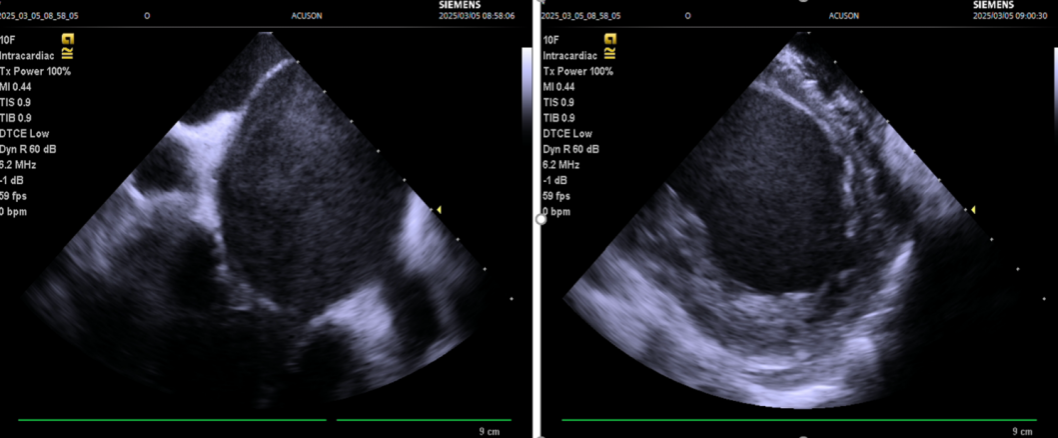The image size is (1058, 438).
Task: Click the SIEMENS logo in the left panel
Action: tap(461, 5)
